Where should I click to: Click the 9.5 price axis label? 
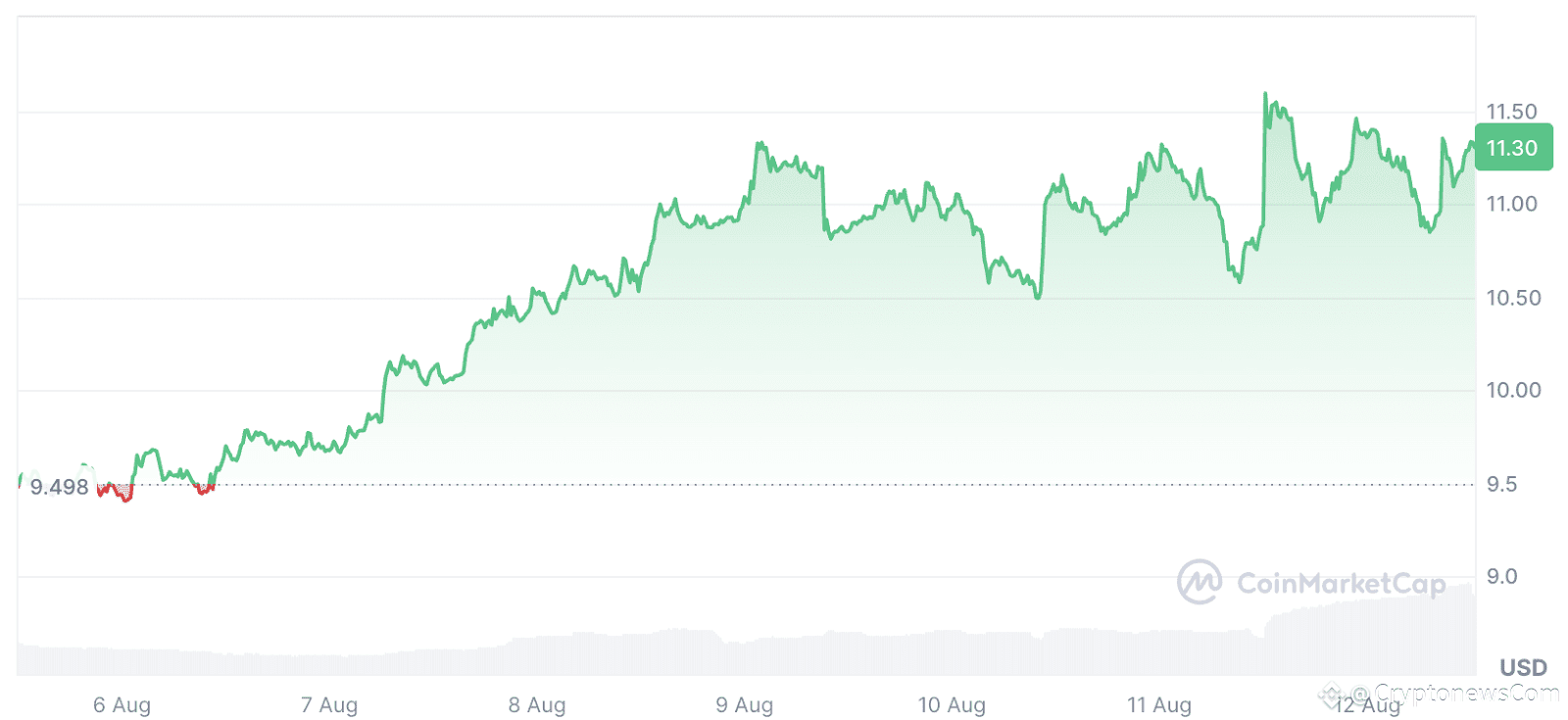pos(1501,484)
